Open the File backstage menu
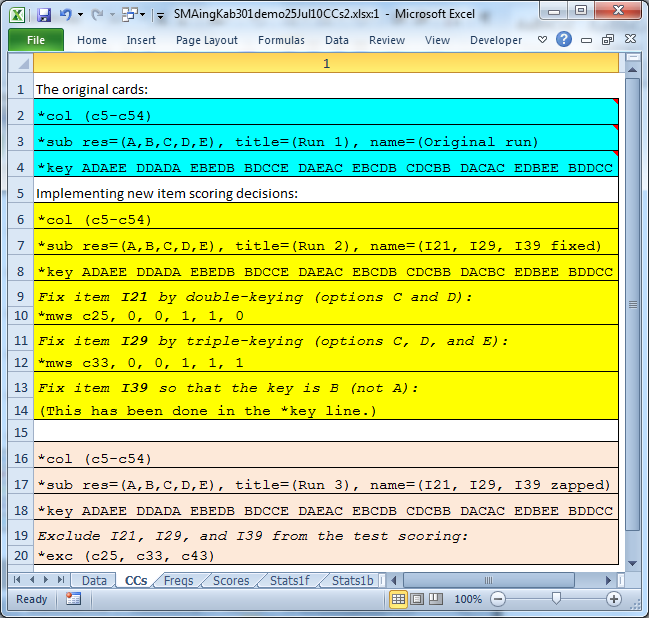 click(x=36, y=40)
